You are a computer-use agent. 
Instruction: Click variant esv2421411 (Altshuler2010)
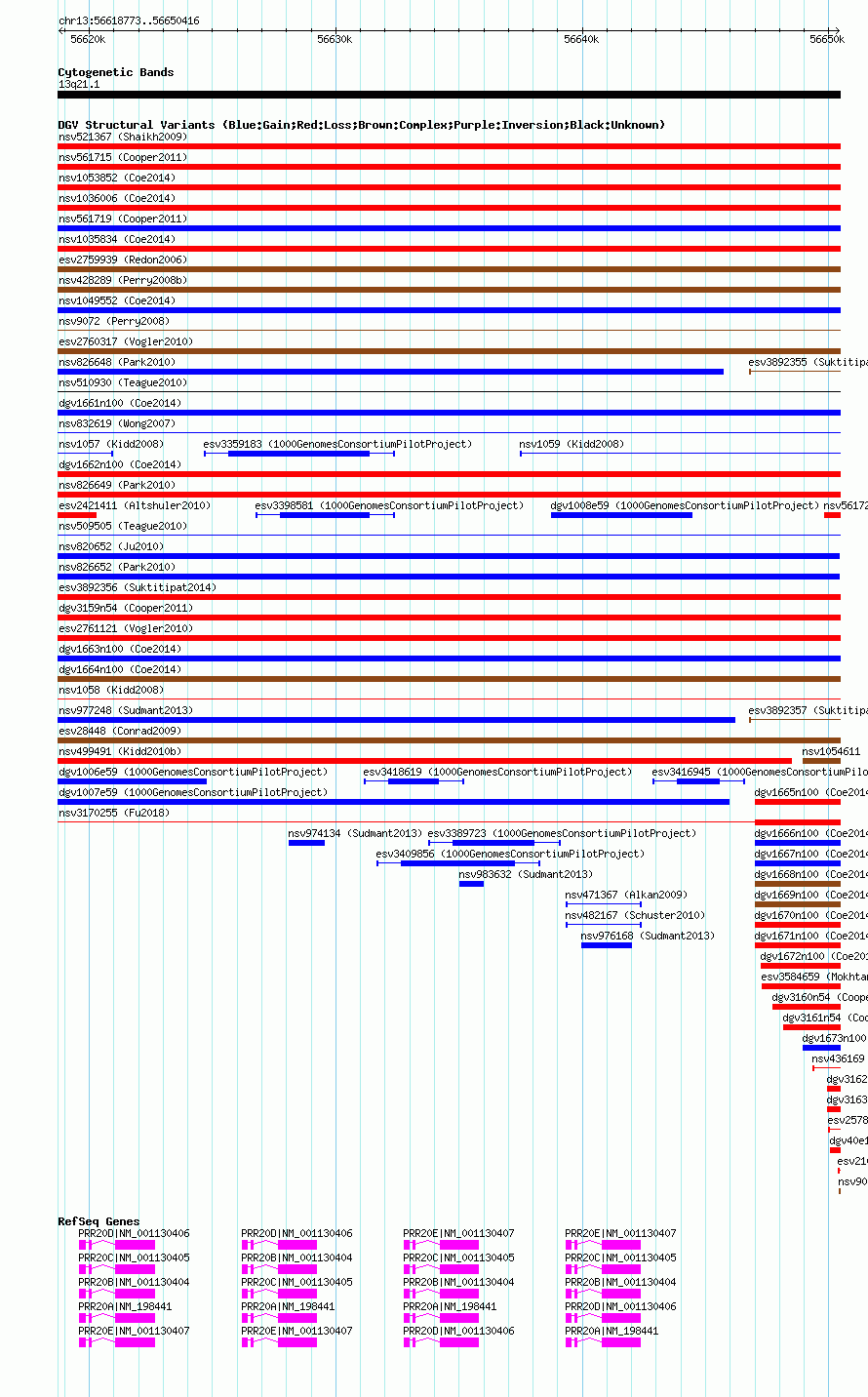pyautogui.click(x=135, y=505)
